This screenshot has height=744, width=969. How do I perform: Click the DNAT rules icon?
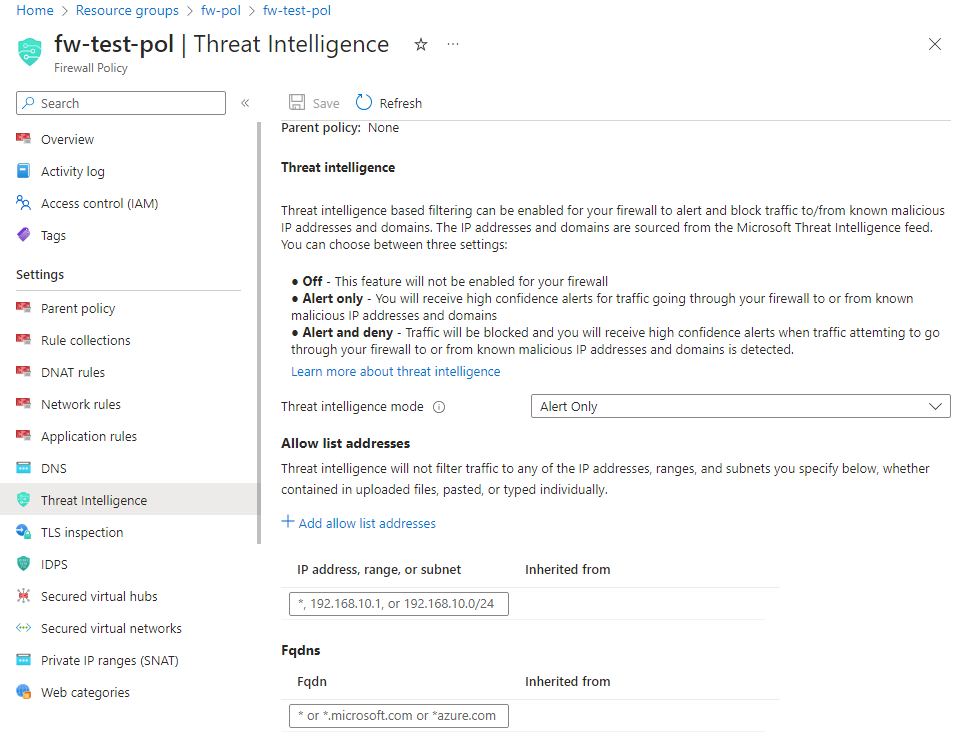(x=23, y=371)
